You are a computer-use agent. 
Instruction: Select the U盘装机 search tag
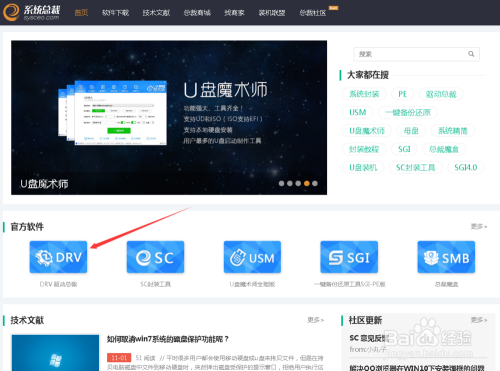click(363, 167)
